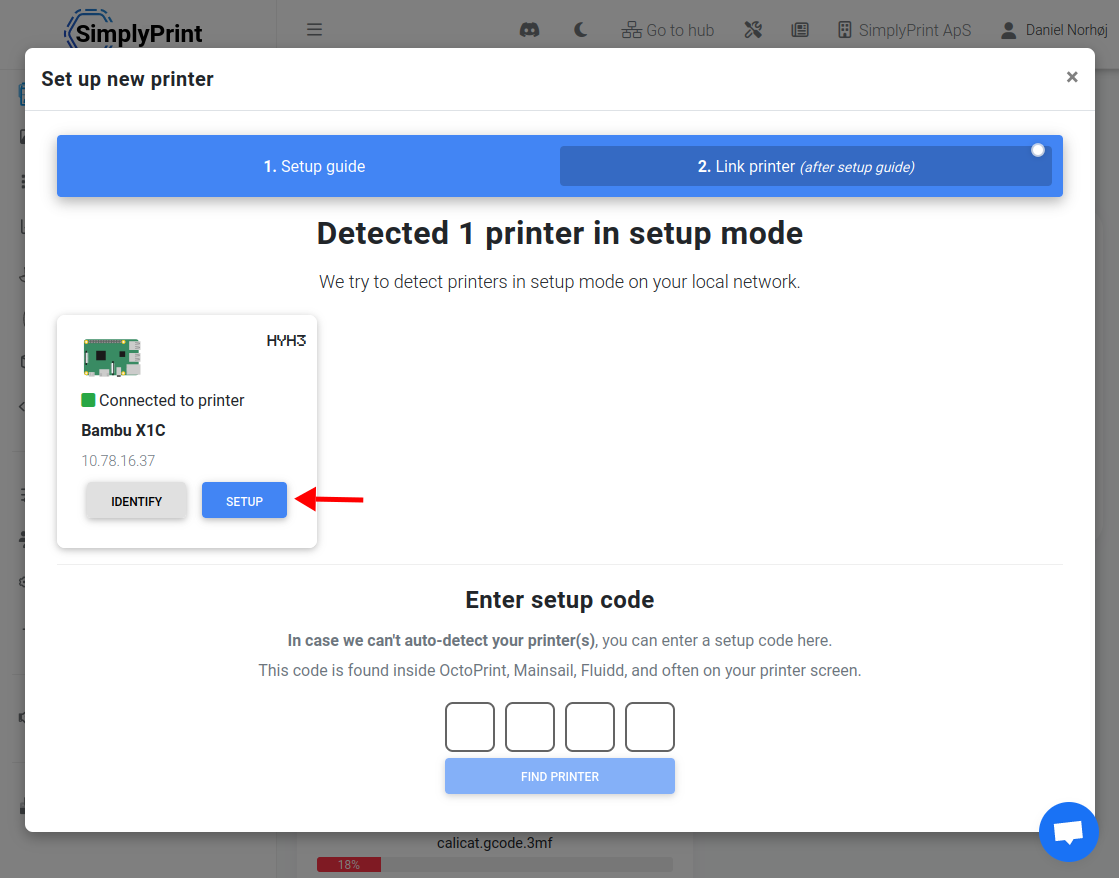Click the SimplyPrint logo
Image resolution: width=1119 pixels, height=878 pixels.
coord(133,30)
